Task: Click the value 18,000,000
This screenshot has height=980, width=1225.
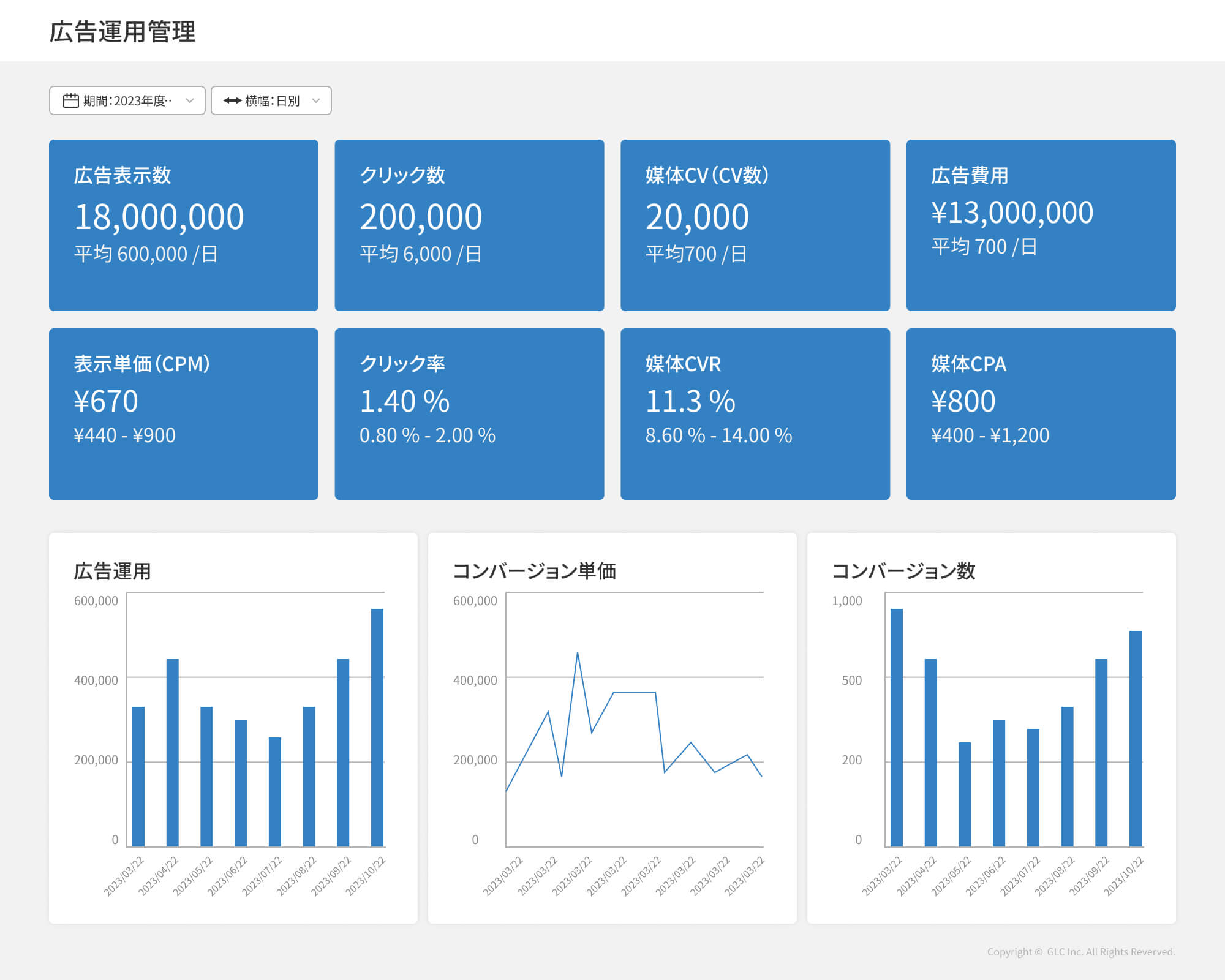Action: pos(159,217)
